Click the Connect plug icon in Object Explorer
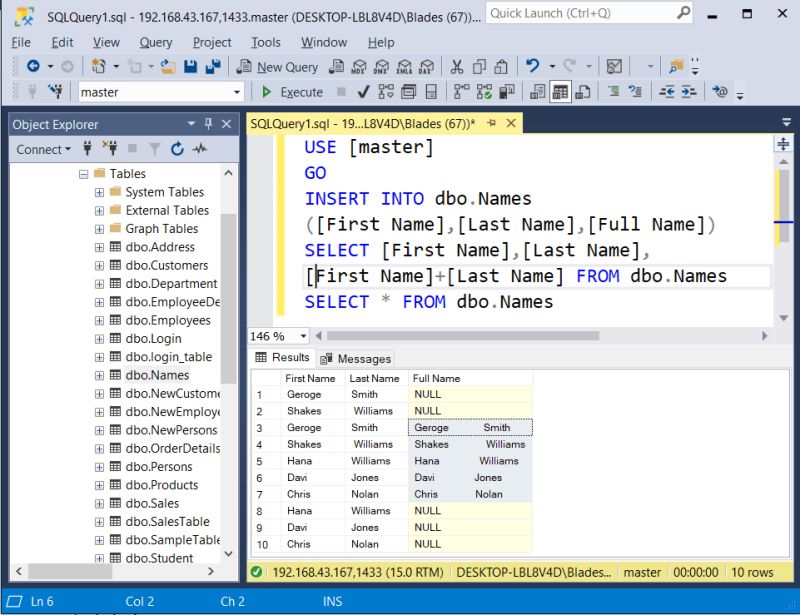The width and height of the screenshot is (800, 615). [88, 148]
